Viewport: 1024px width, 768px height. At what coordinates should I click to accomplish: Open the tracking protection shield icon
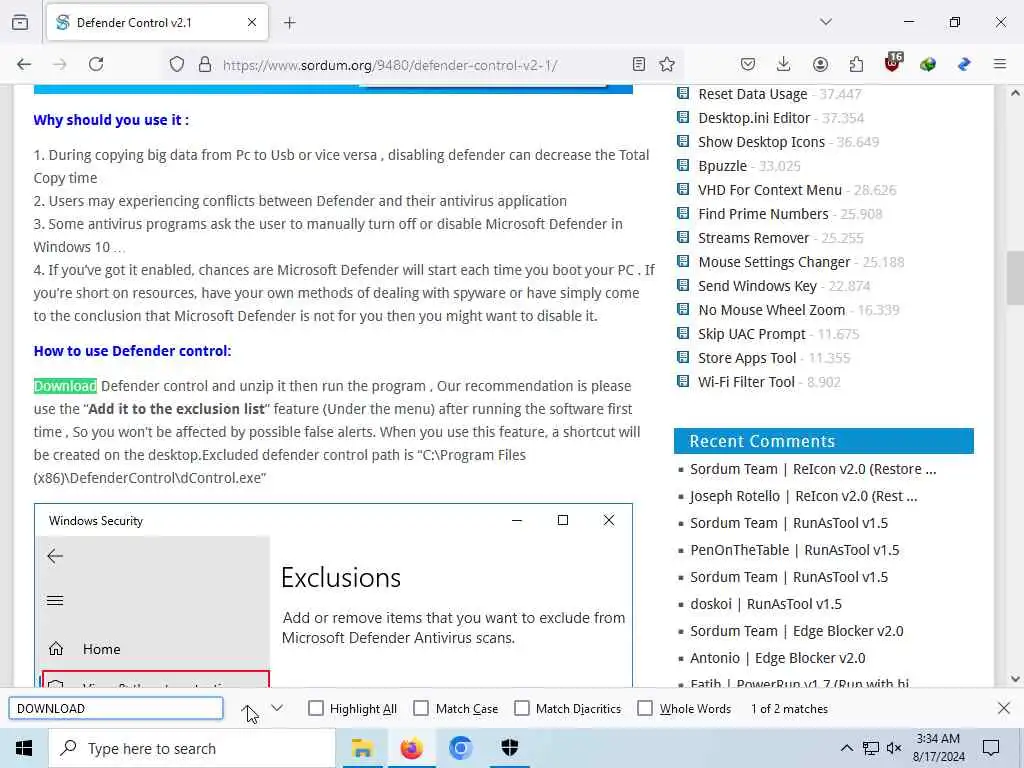coord(177,64)
